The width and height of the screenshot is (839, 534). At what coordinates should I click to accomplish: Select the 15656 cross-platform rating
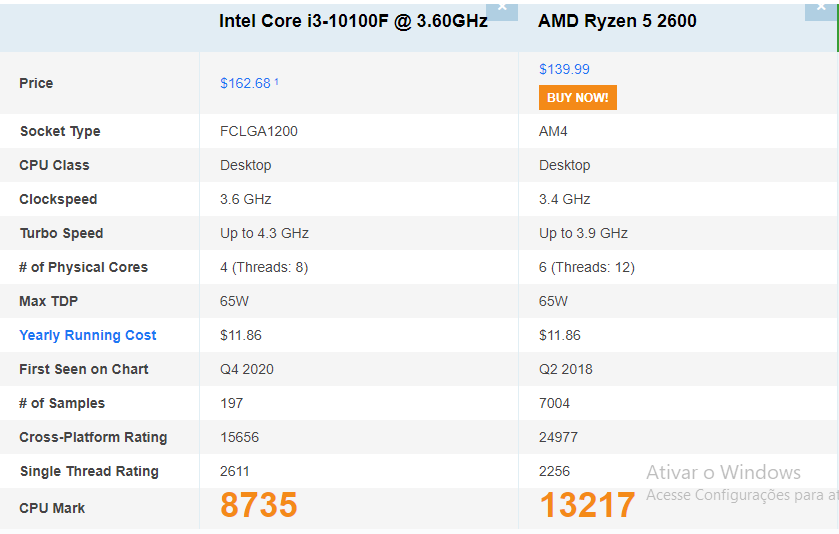[x=239, y=437]
